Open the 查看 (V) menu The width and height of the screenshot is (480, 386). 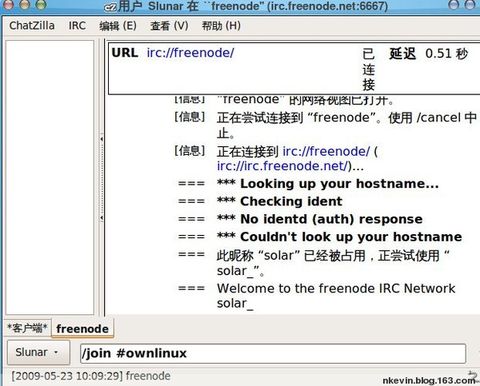[x=169, y=26]
